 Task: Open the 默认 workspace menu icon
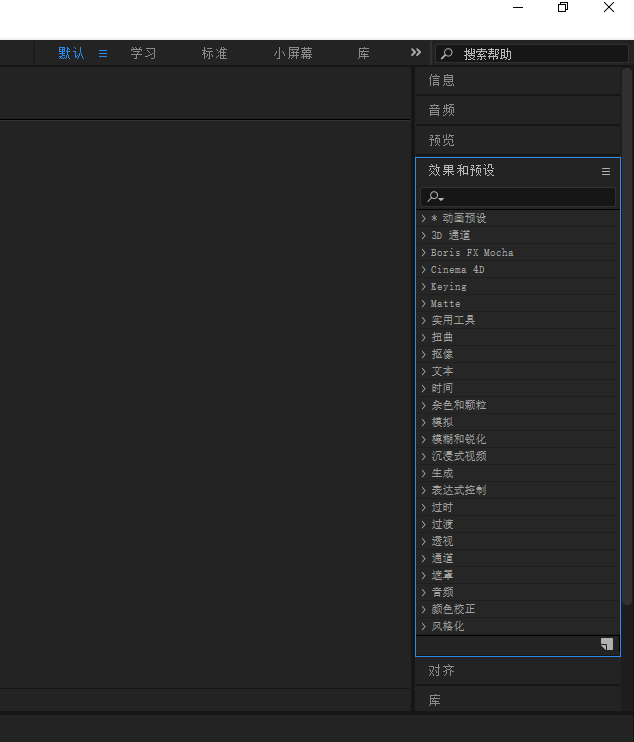point(103,53)
